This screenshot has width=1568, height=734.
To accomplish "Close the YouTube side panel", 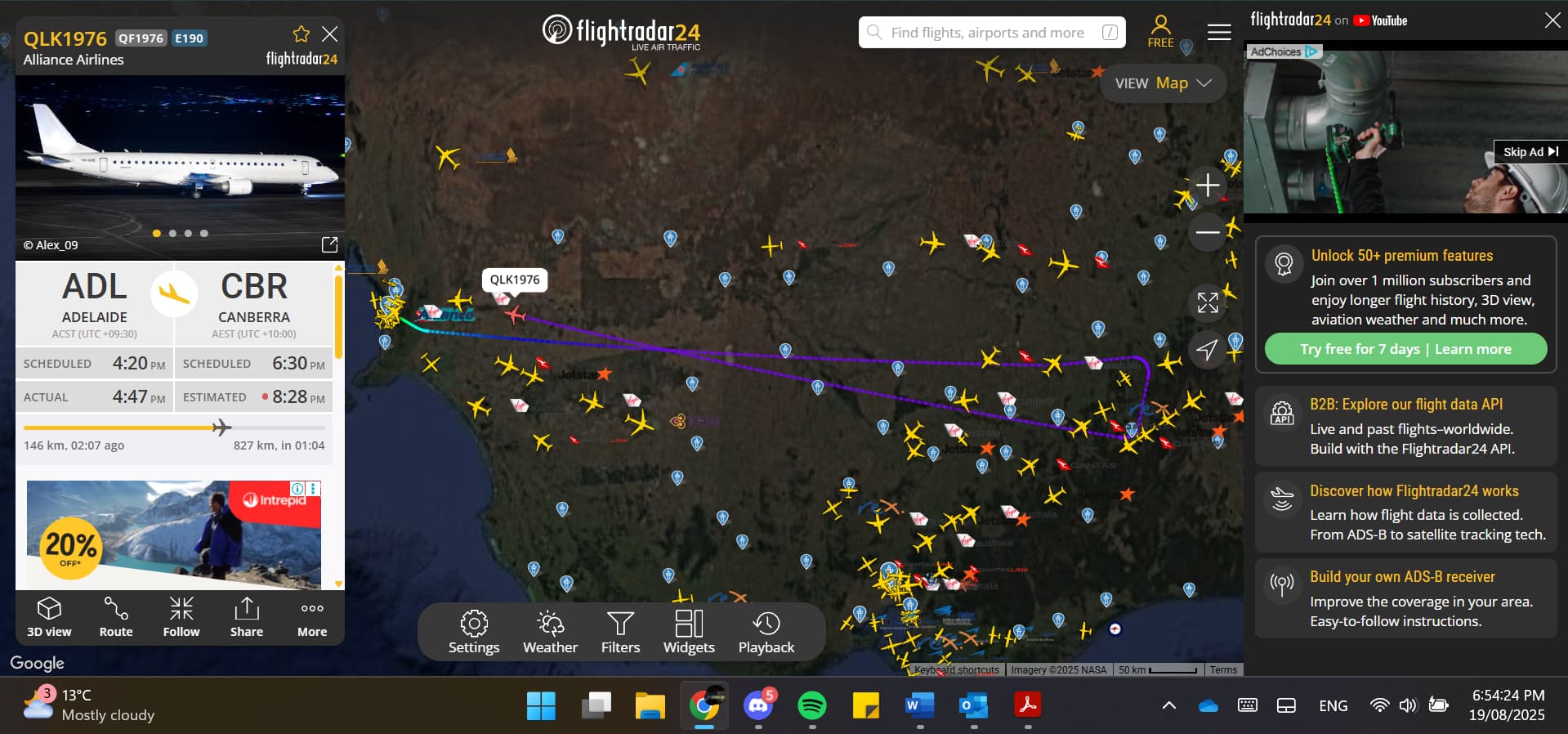I will coord(1552,20).
